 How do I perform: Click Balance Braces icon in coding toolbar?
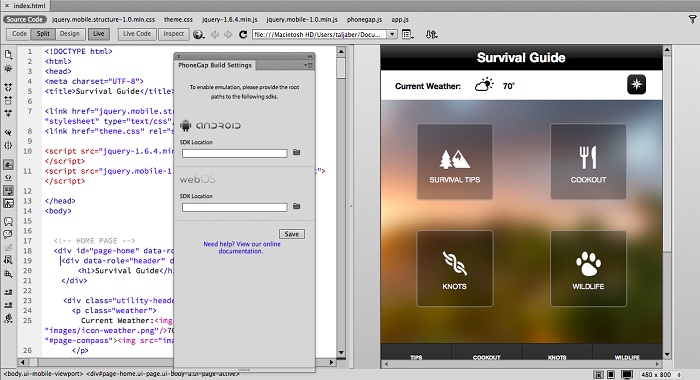click(8, 145)
